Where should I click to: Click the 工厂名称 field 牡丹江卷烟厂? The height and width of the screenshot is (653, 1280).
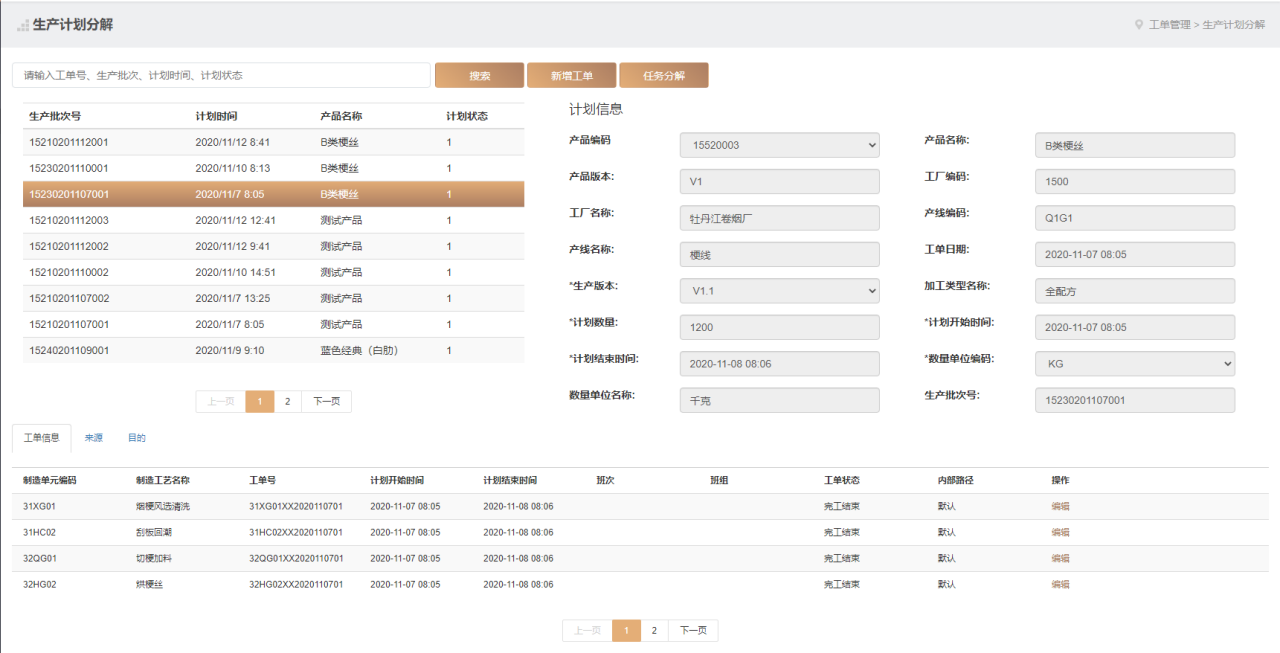click(x=780, y=218)
